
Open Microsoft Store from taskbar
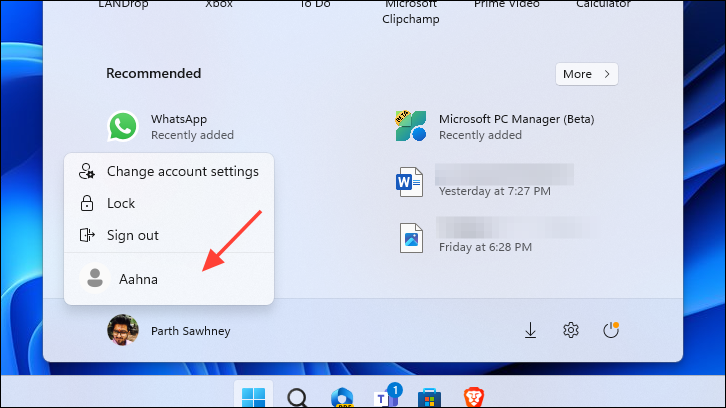click(x=429, y=398)
